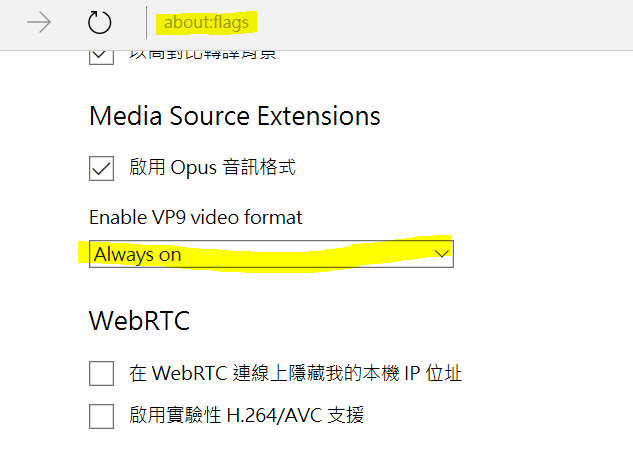Click the chevron arrow on VP9 dropdown
633x456 pixels.
click(x=442, y=254)
